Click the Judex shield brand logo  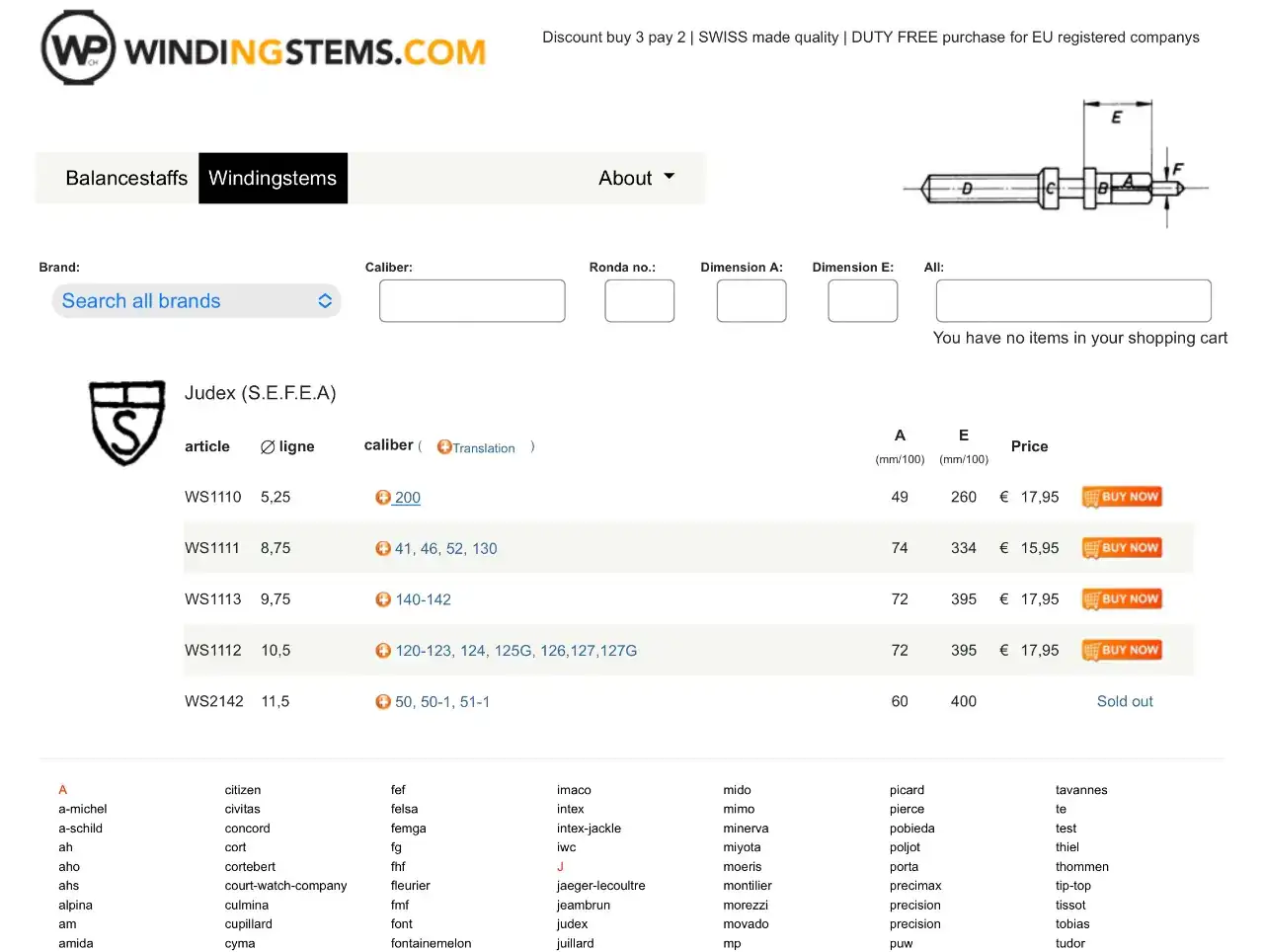pos(126,423)
